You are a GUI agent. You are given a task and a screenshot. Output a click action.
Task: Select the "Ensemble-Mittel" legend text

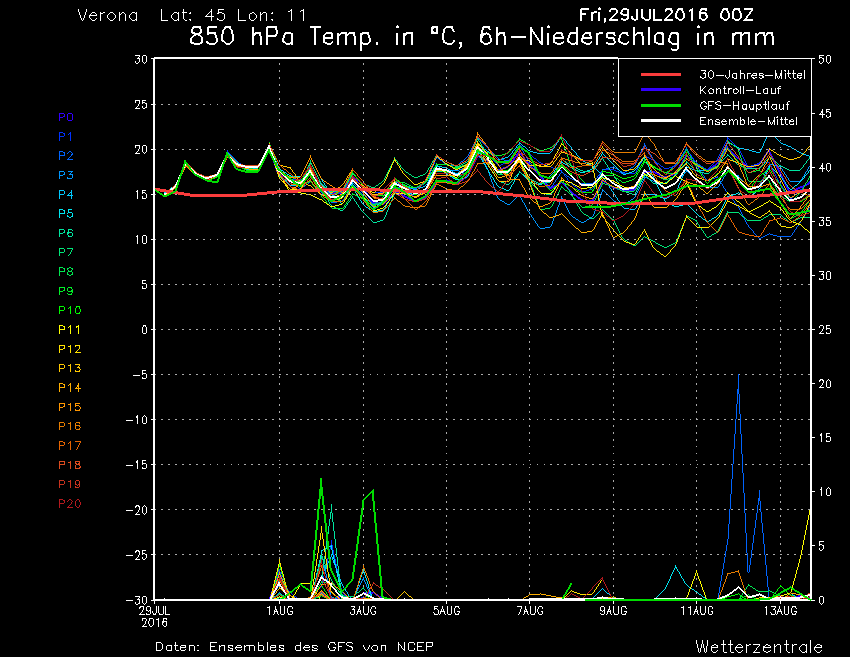click(748, 121)
